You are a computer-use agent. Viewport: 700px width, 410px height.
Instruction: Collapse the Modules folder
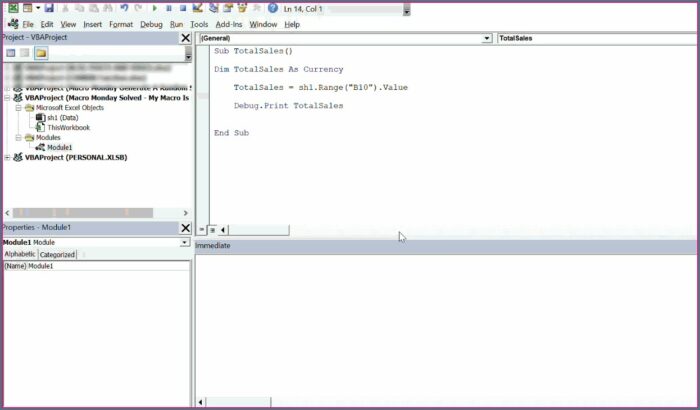coord(19,138)
